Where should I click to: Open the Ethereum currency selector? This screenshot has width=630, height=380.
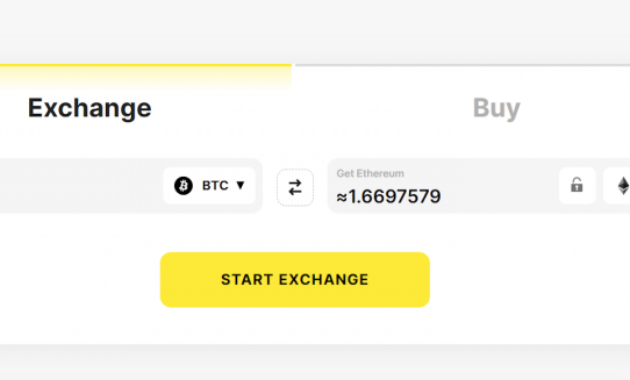coord(617,186)
